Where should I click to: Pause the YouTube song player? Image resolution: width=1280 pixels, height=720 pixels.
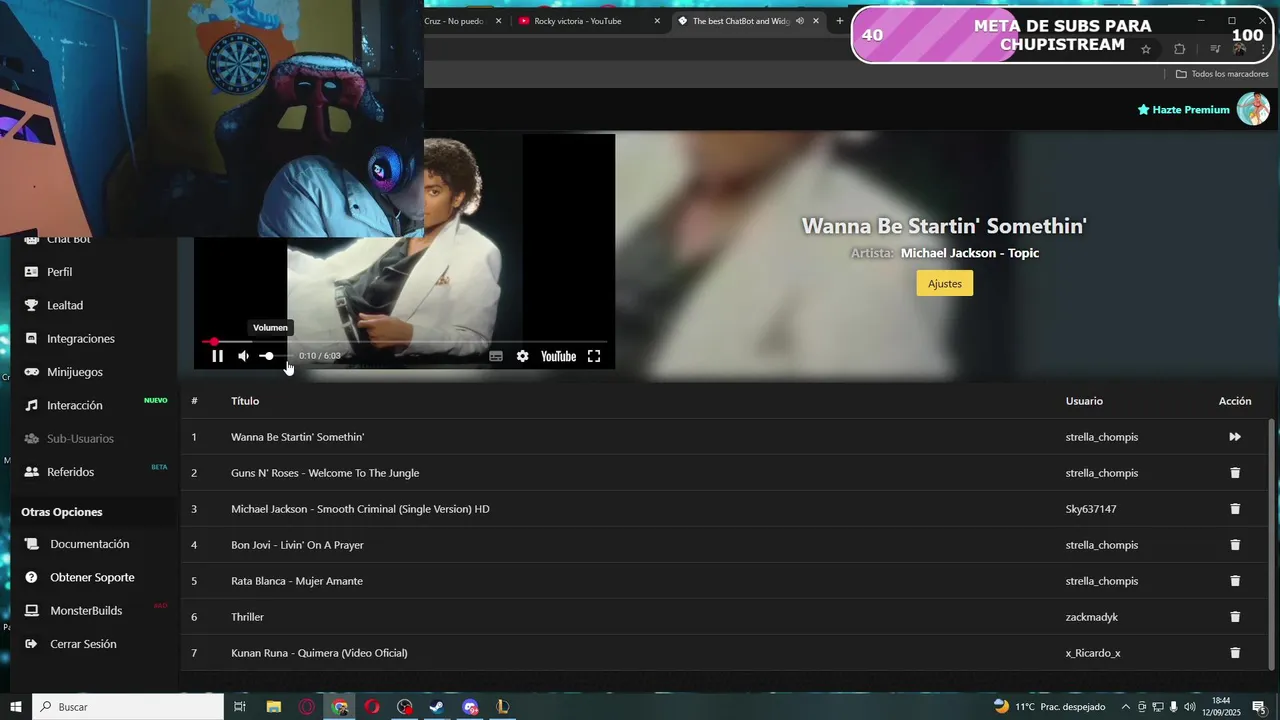217,356
